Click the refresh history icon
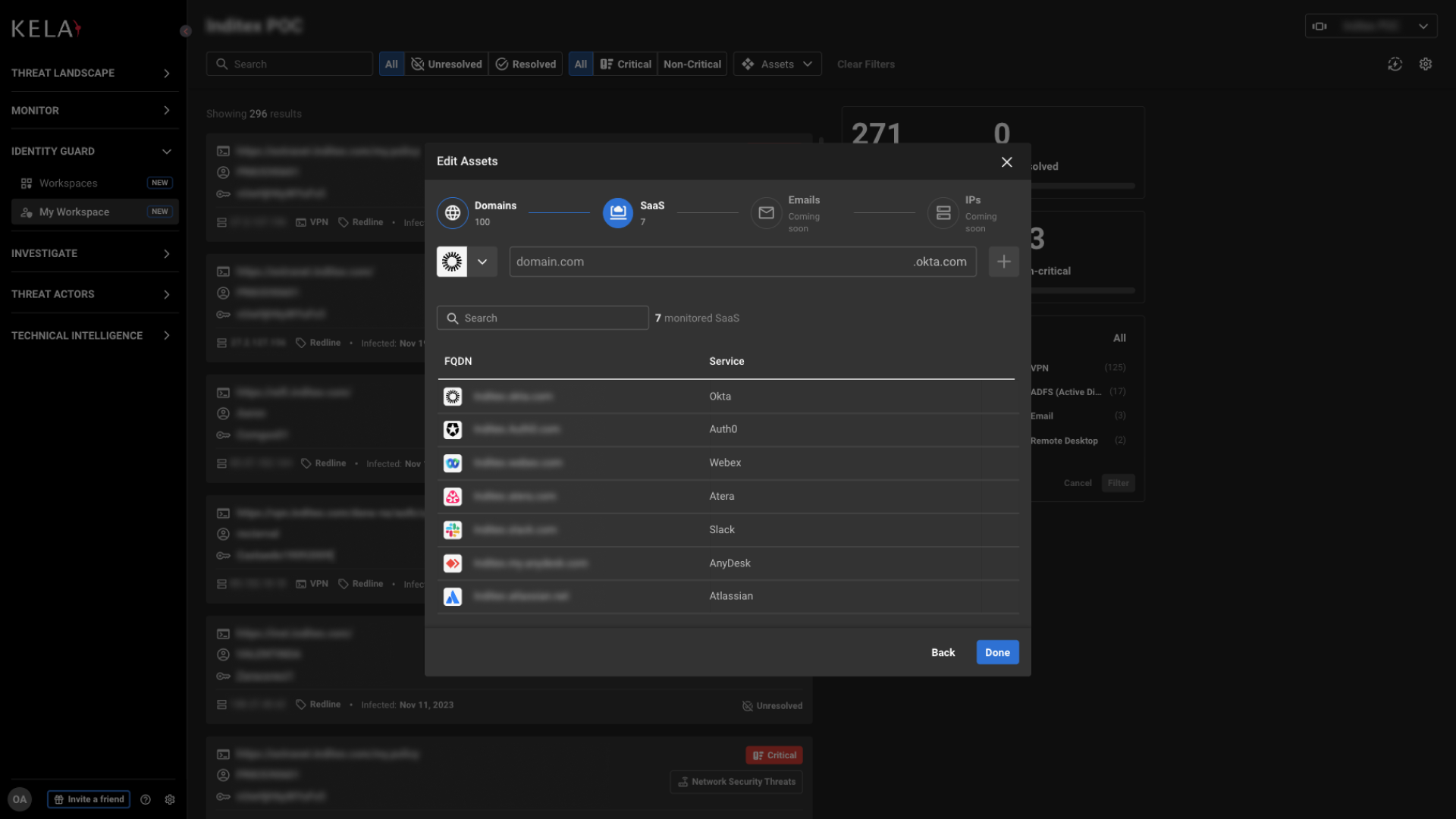 1395,64
